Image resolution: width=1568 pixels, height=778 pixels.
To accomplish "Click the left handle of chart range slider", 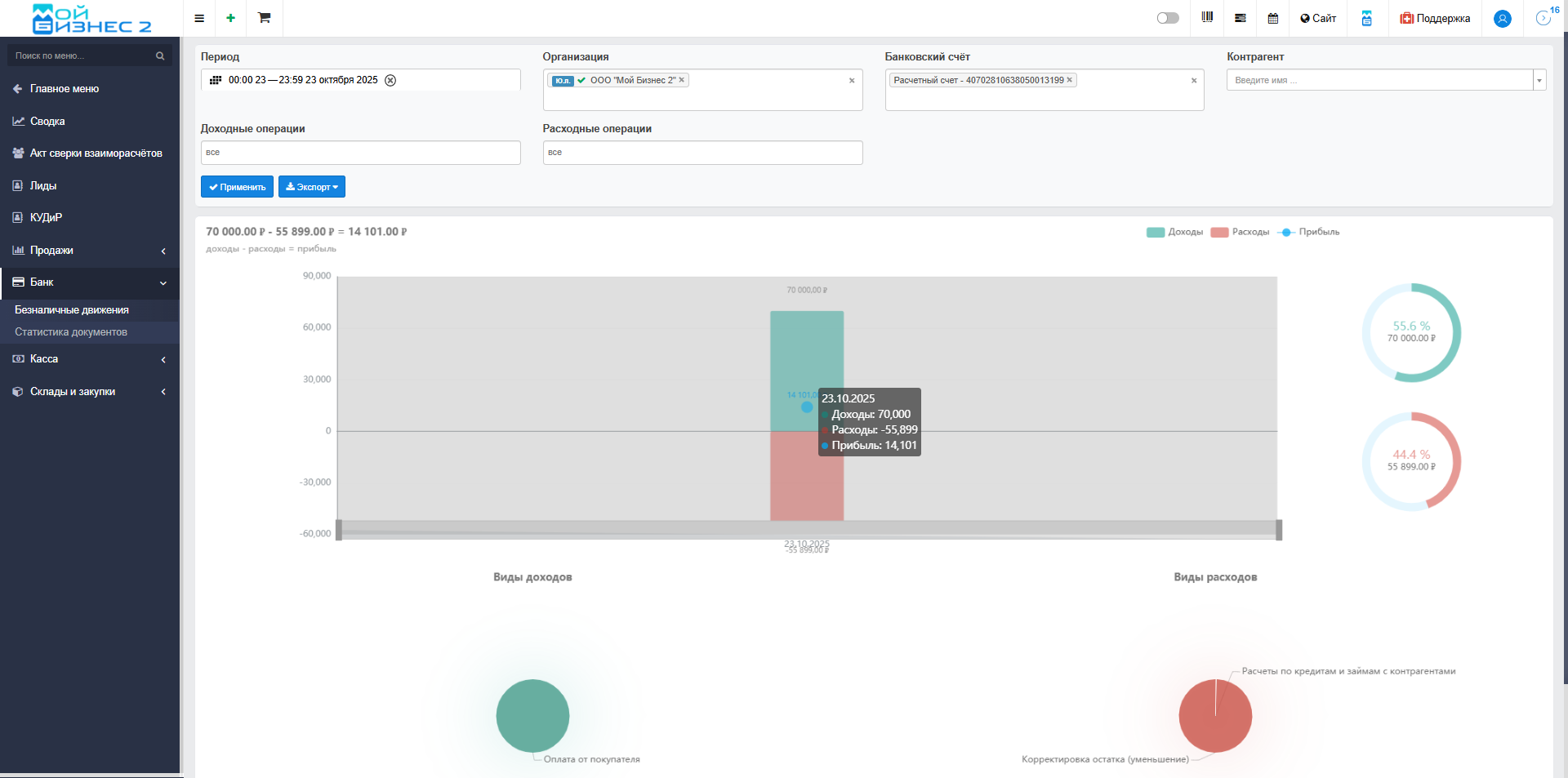I will (x=339, y=530).
